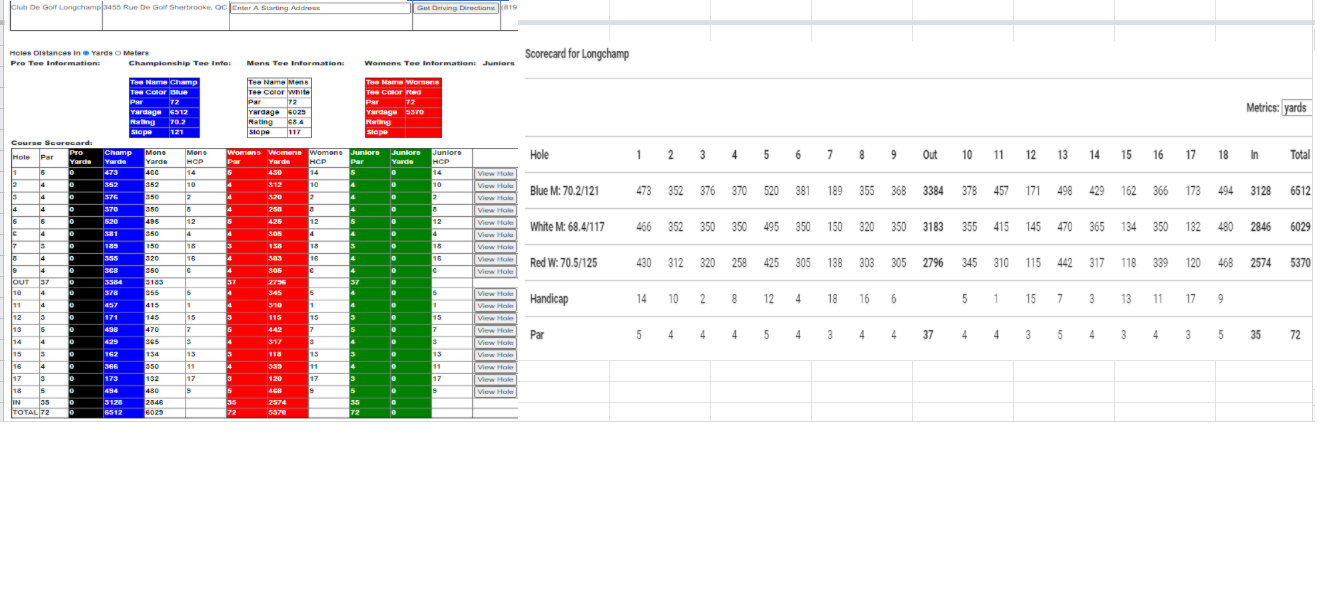Click the Juniors Par column header
1338x594 pixels.
(369, 157)
